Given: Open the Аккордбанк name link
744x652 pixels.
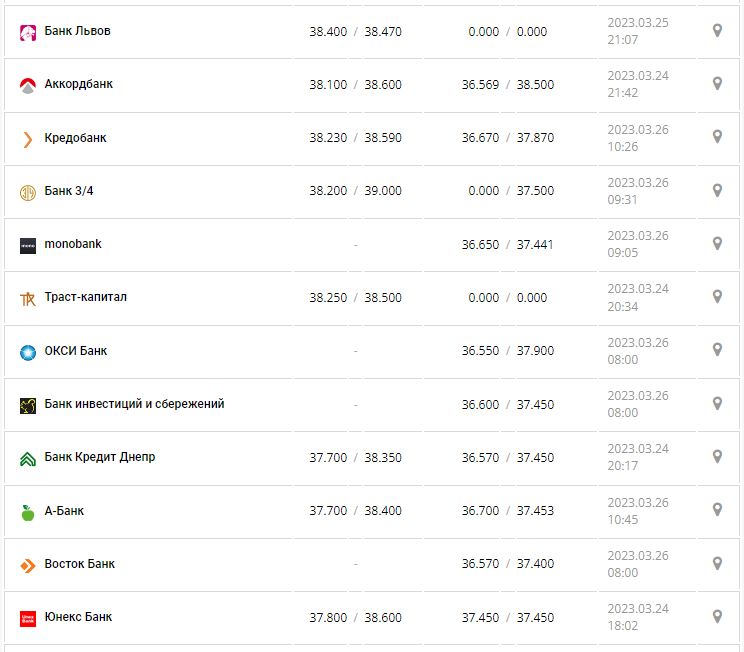Looking at the screenshot, I should tap(79, 84).
